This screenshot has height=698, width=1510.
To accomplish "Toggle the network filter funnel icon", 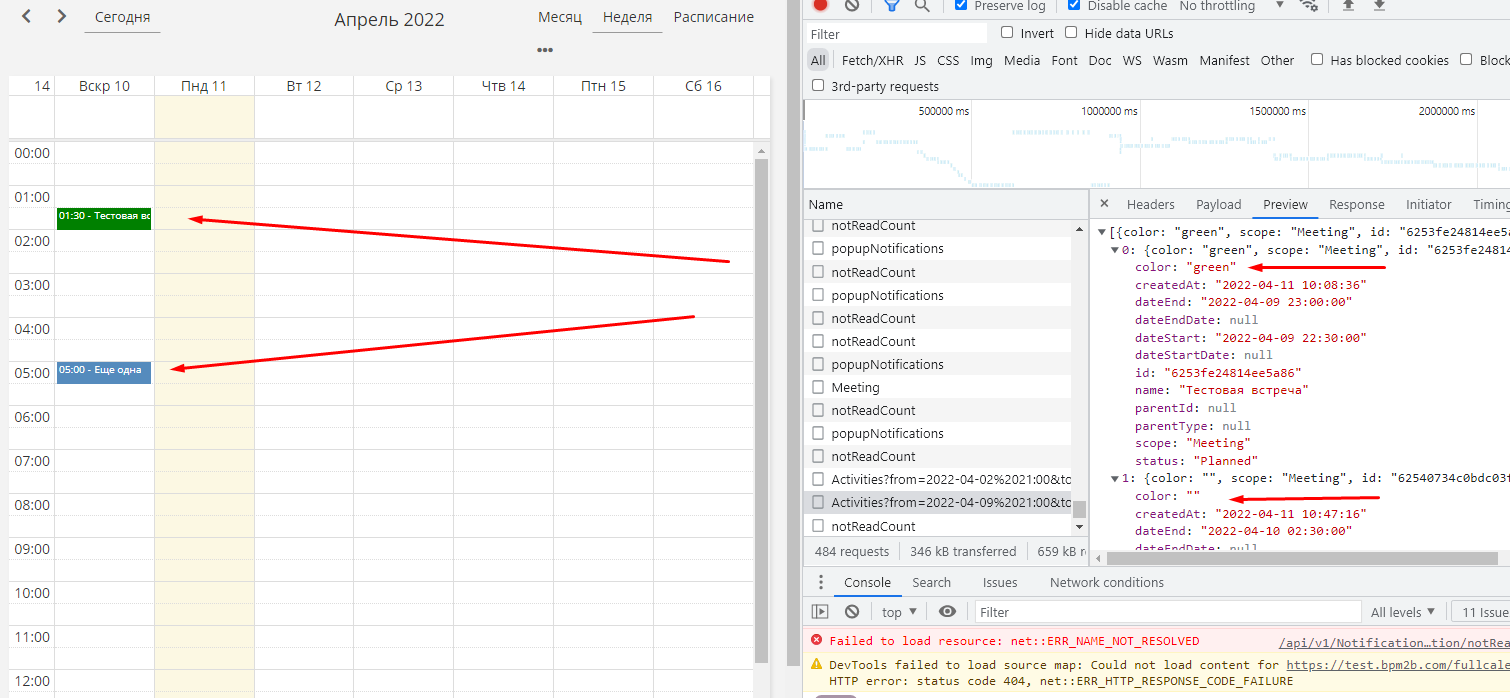I will click(x=891, y=6).
